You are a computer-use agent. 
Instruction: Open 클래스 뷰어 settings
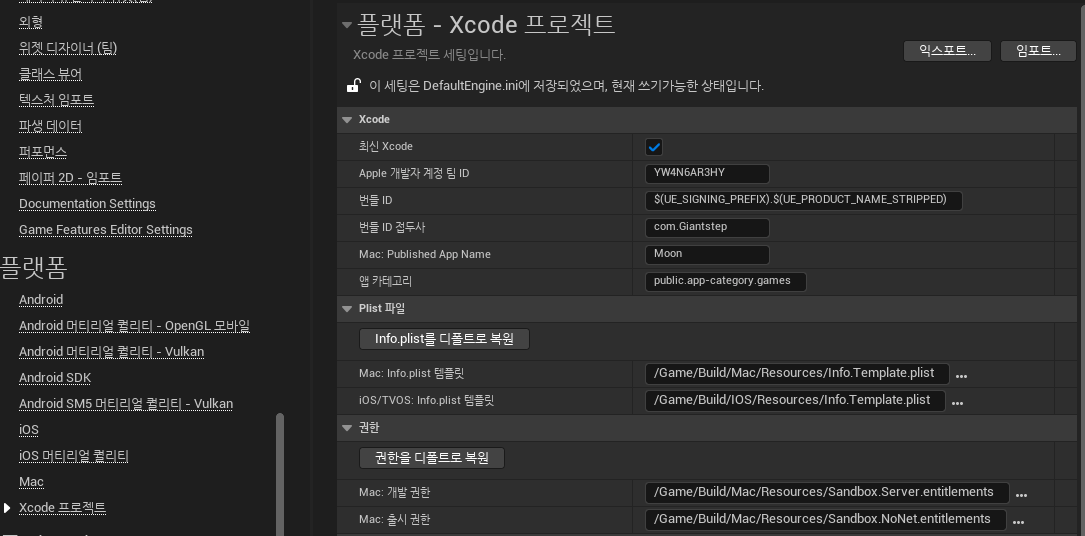[x=51, y=74]
